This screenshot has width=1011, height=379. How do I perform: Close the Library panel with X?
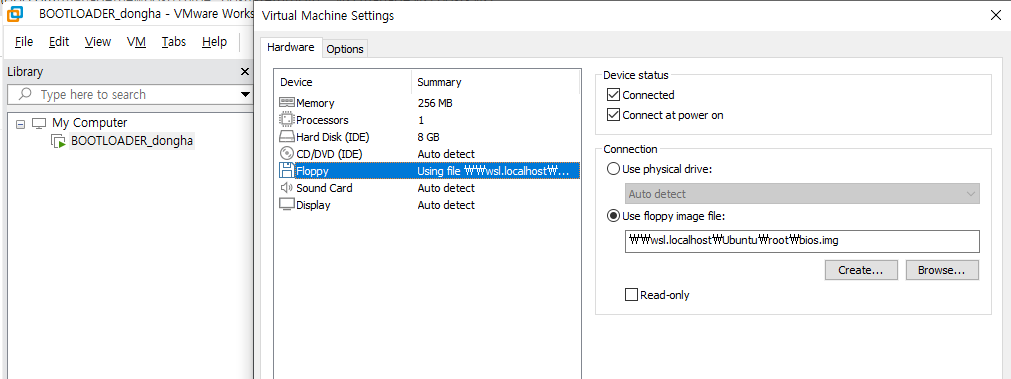click(x=244, y=72)
